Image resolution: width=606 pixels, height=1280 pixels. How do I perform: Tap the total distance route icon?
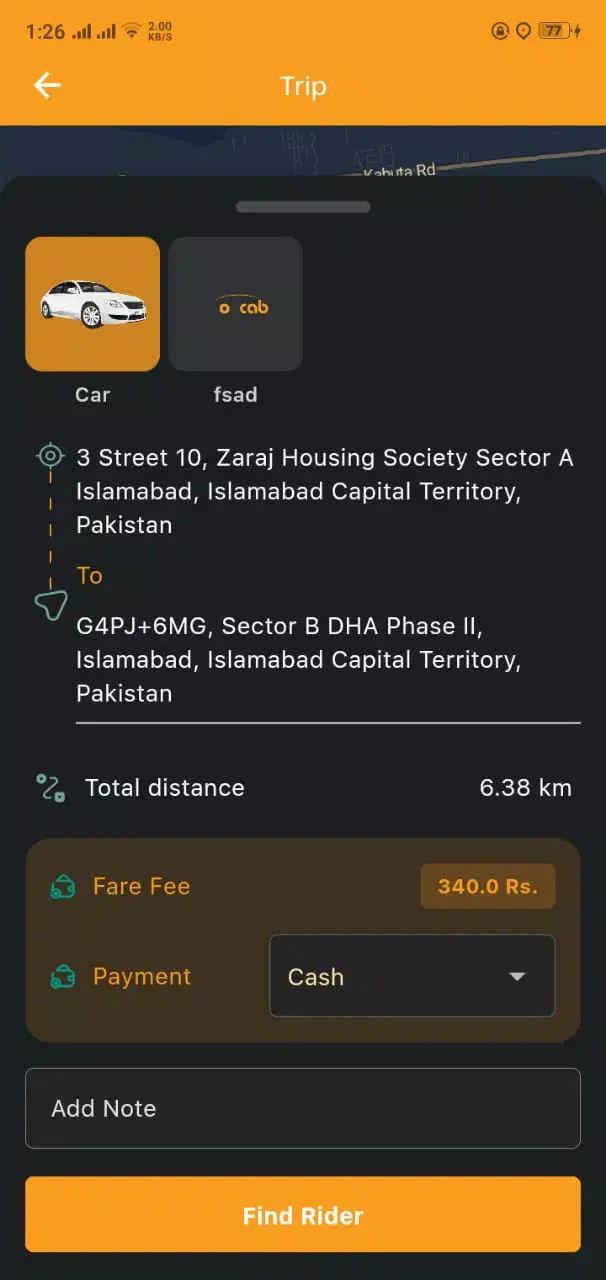click(x=51, y=788)
